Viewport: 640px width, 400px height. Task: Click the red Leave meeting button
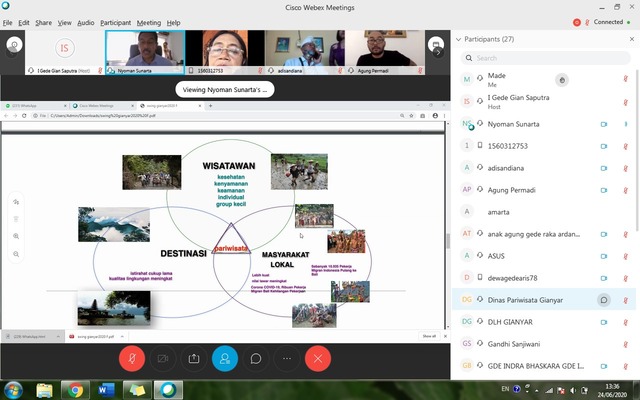[318, 358]
